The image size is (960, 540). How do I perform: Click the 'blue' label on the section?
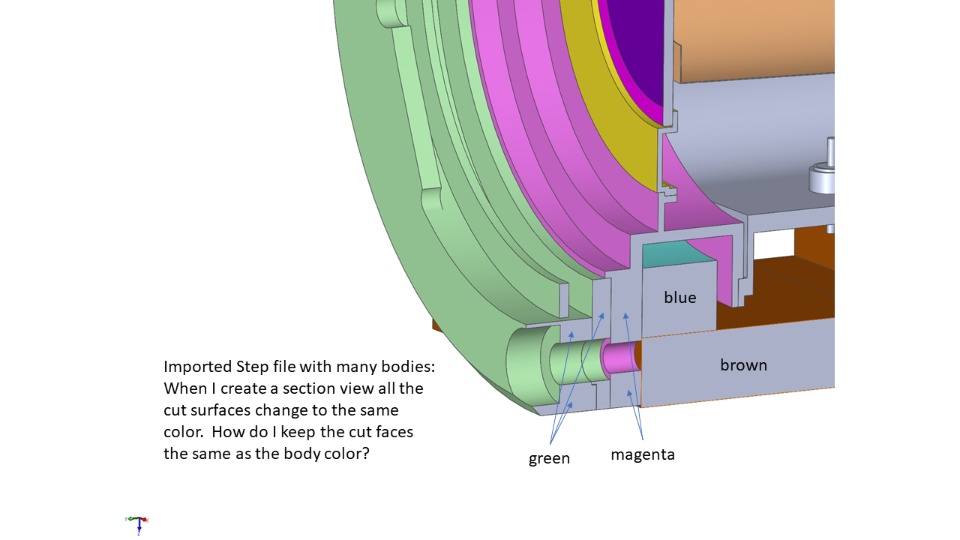tap(680, 298)
